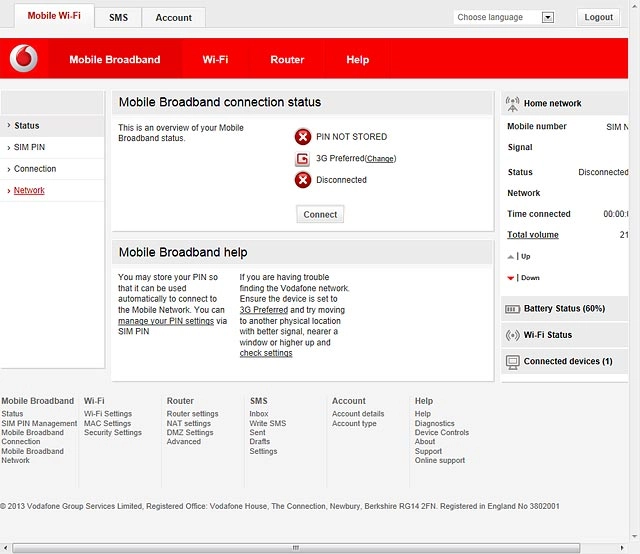The height and width of the screenshot is (554, 640).
Task: Click the Vodafone logo icon
Action: click(x=24, y=58)
